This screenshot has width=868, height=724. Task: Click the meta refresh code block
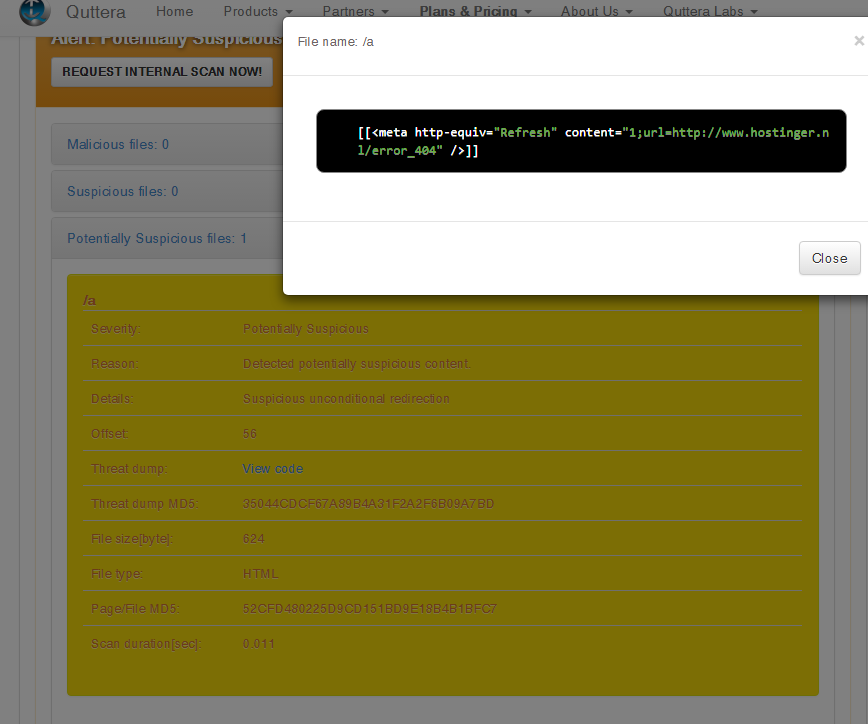(581, 141)
